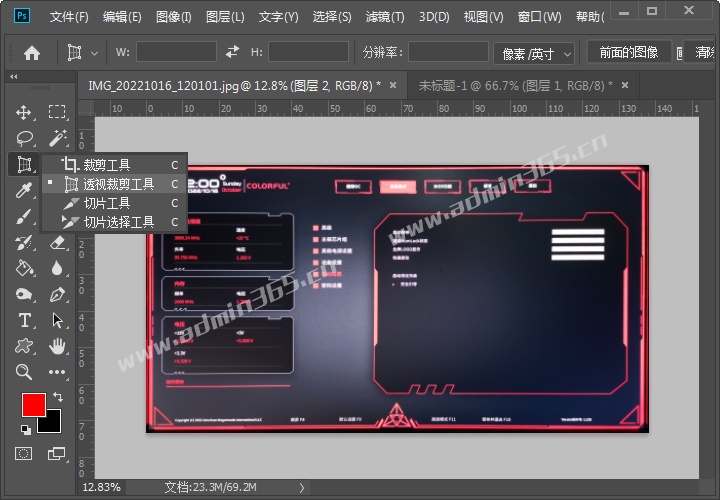
Task: Select the Eyedropper tool
Action: (23, 190)
